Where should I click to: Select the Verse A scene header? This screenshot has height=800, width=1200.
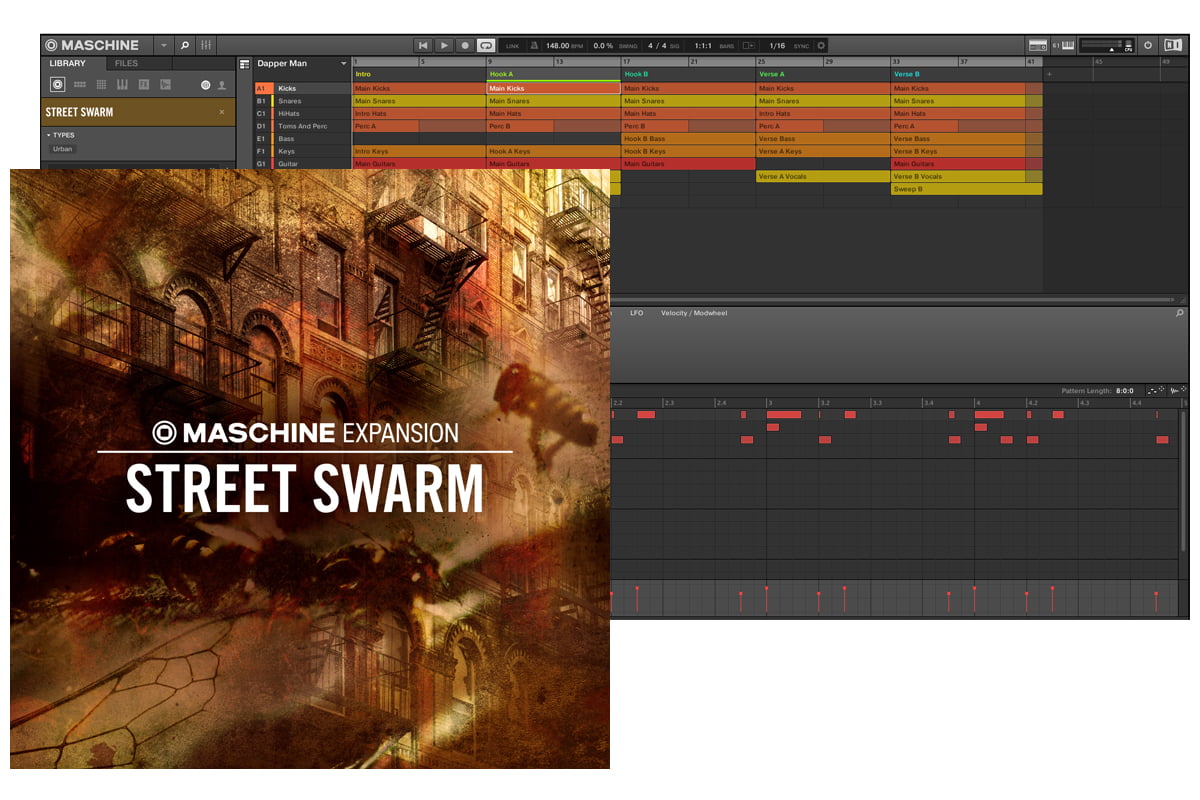[823, 74]
